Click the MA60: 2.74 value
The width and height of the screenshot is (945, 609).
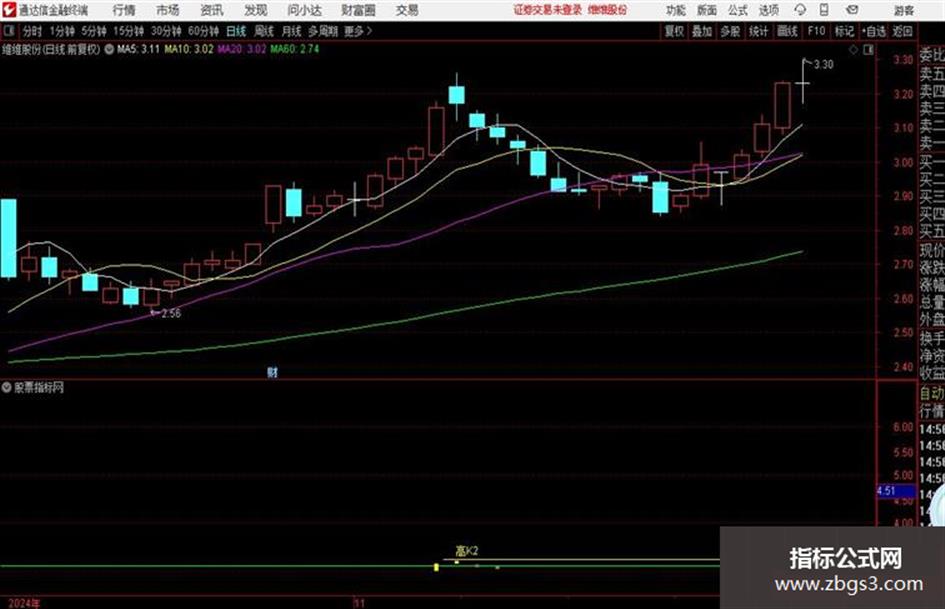coord(295,49)
